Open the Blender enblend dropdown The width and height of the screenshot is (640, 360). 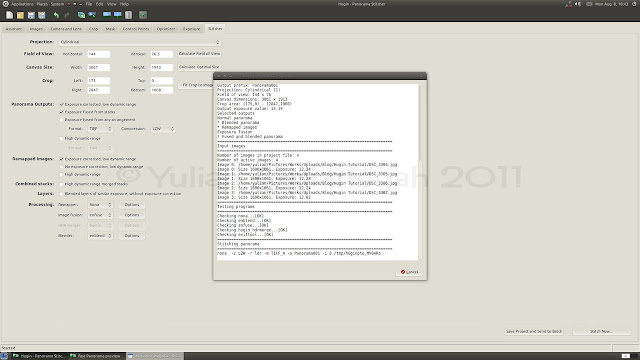pos(100,236)
